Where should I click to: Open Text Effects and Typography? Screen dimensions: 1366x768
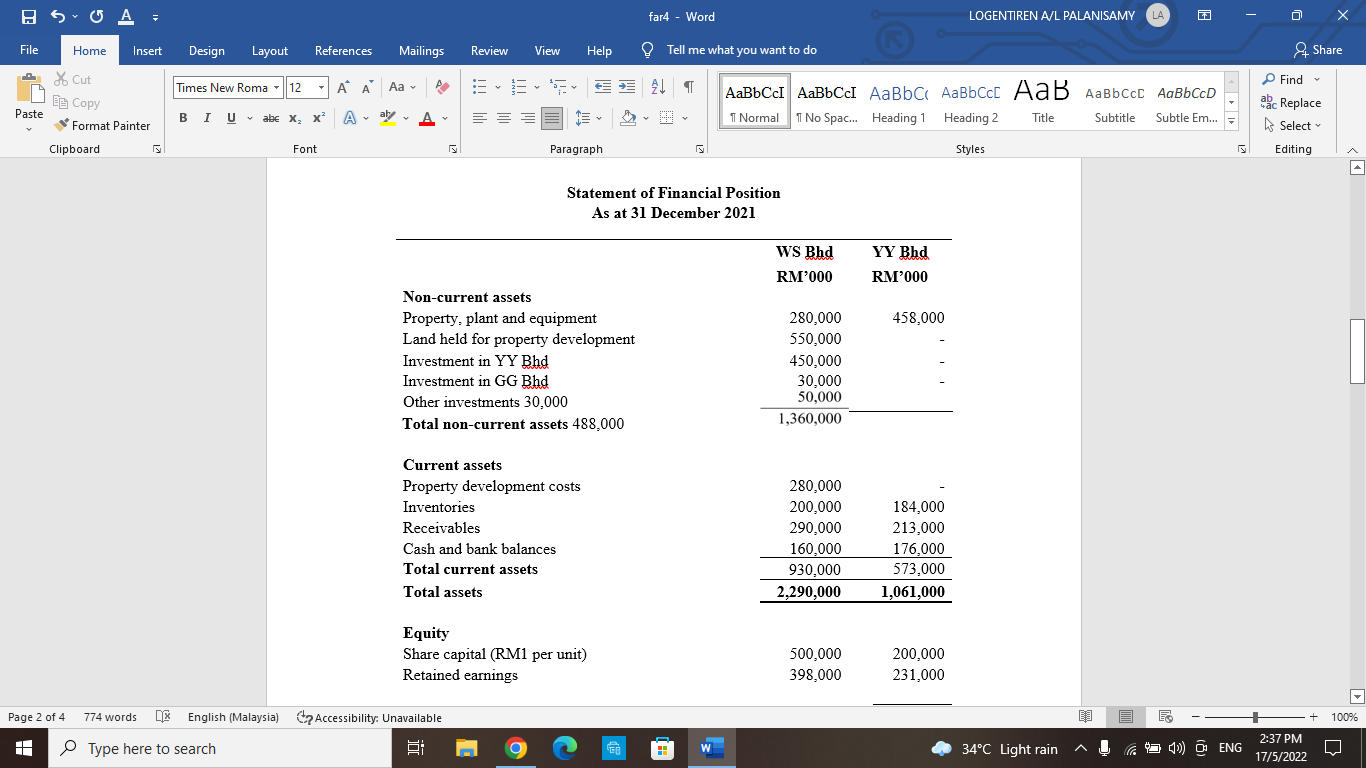351,118
